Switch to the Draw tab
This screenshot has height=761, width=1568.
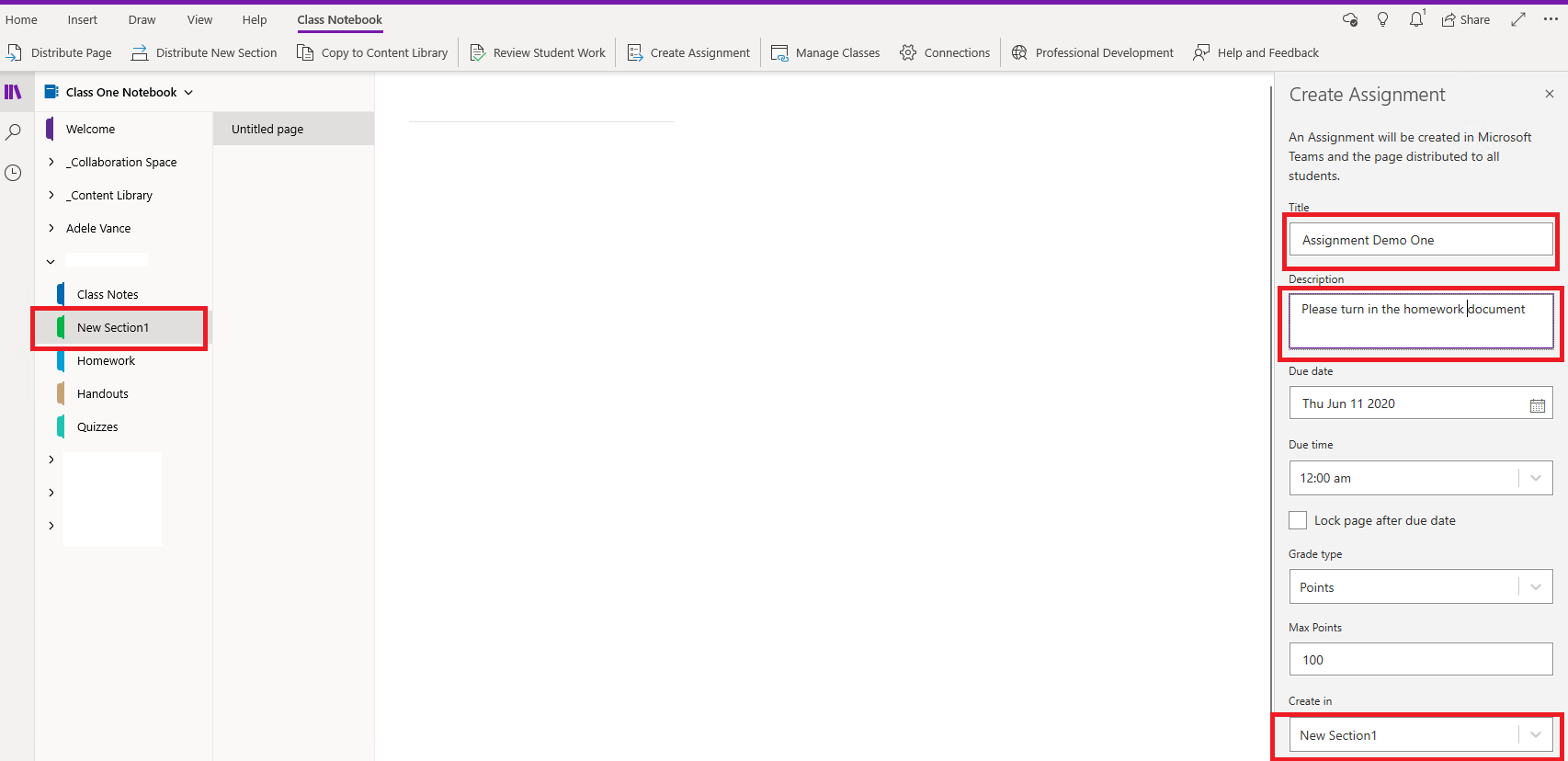pos(142,19)
